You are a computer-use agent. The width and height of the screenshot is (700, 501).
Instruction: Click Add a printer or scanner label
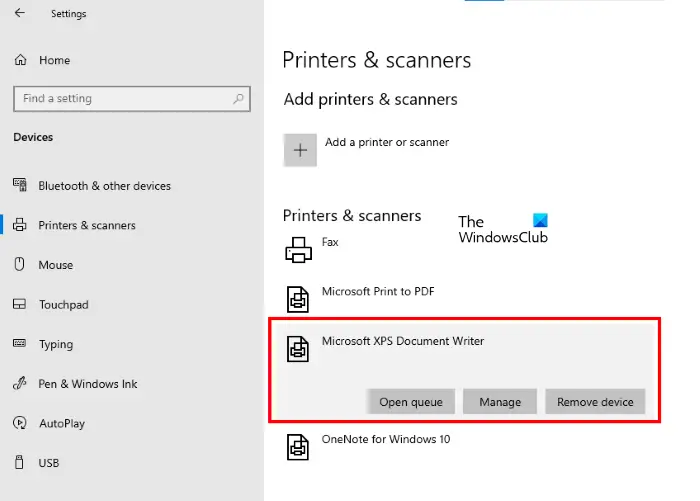pyautogui.click(x=387, y=142)
